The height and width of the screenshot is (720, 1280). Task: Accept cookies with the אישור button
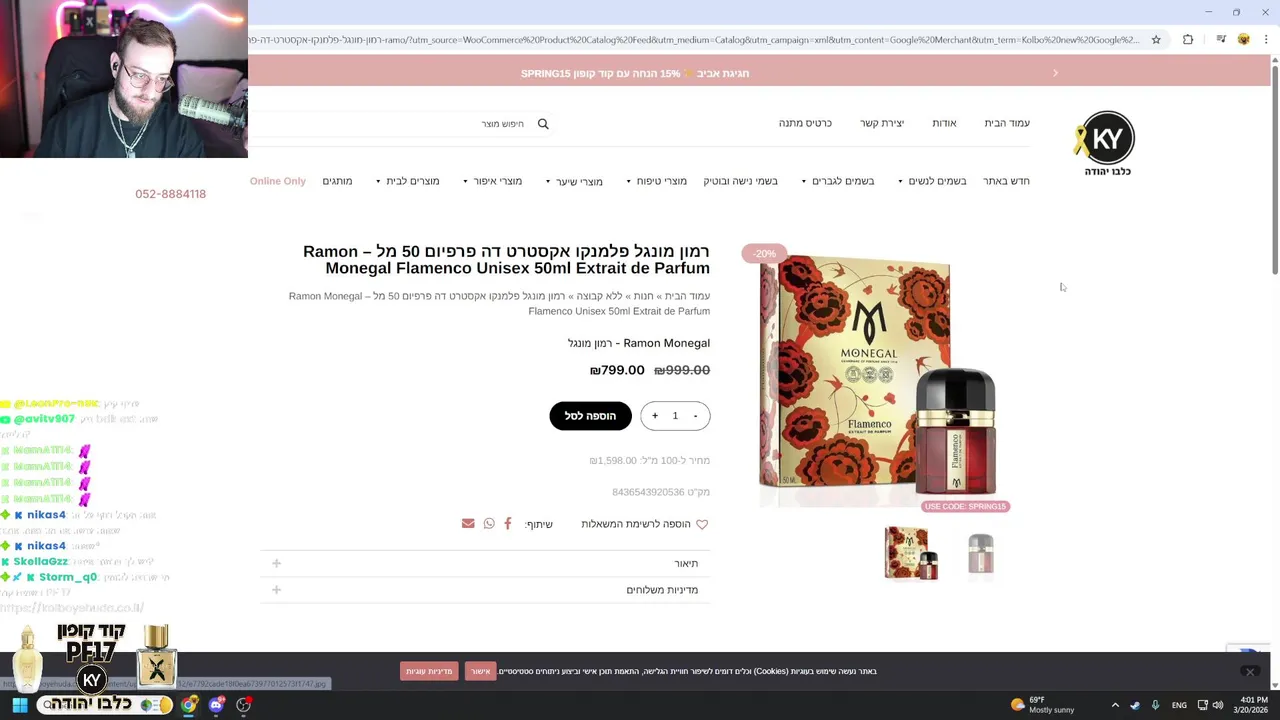point(481,671)
